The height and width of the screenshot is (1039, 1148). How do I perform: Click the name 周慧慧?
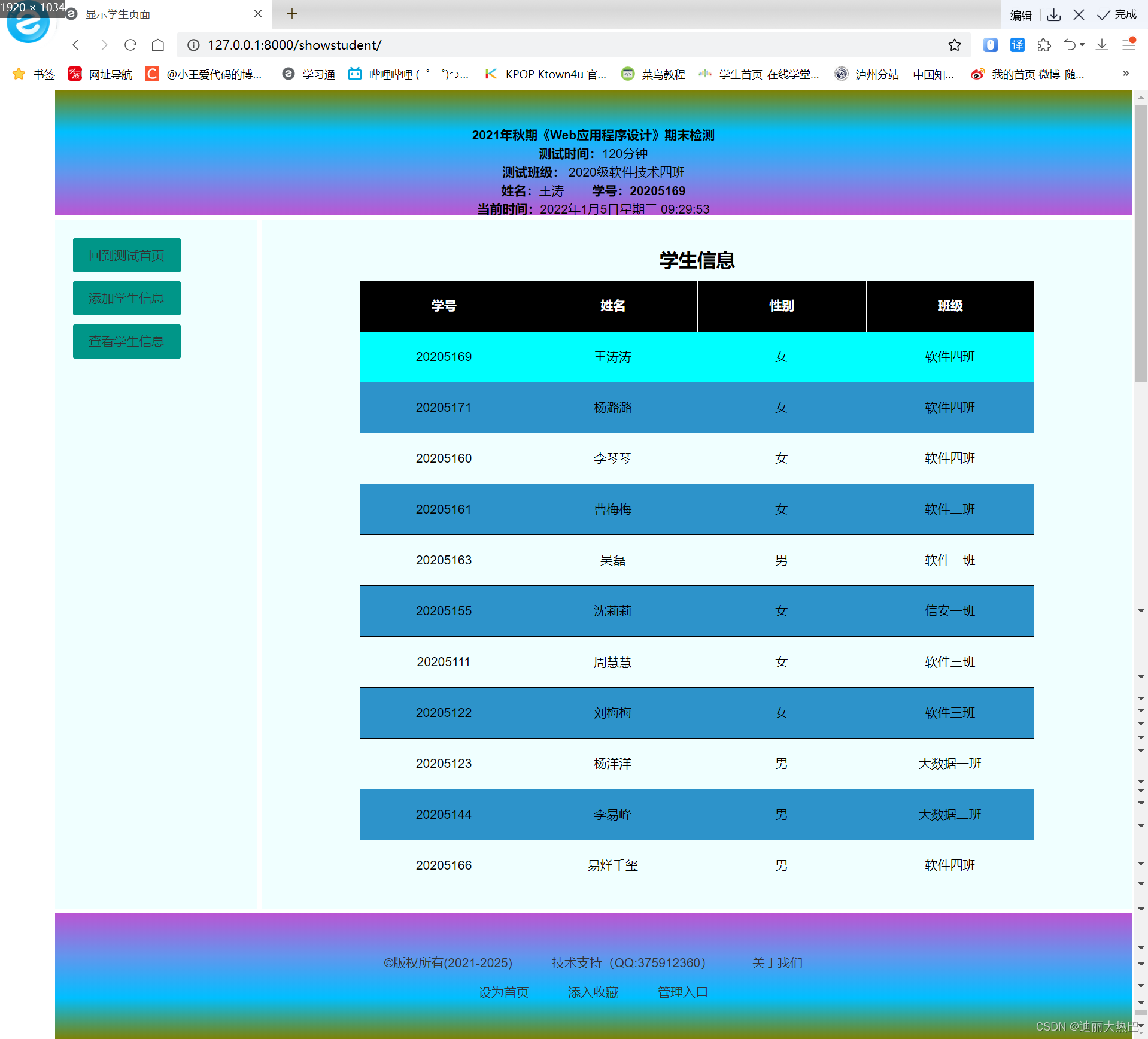[x=613, y=662]
